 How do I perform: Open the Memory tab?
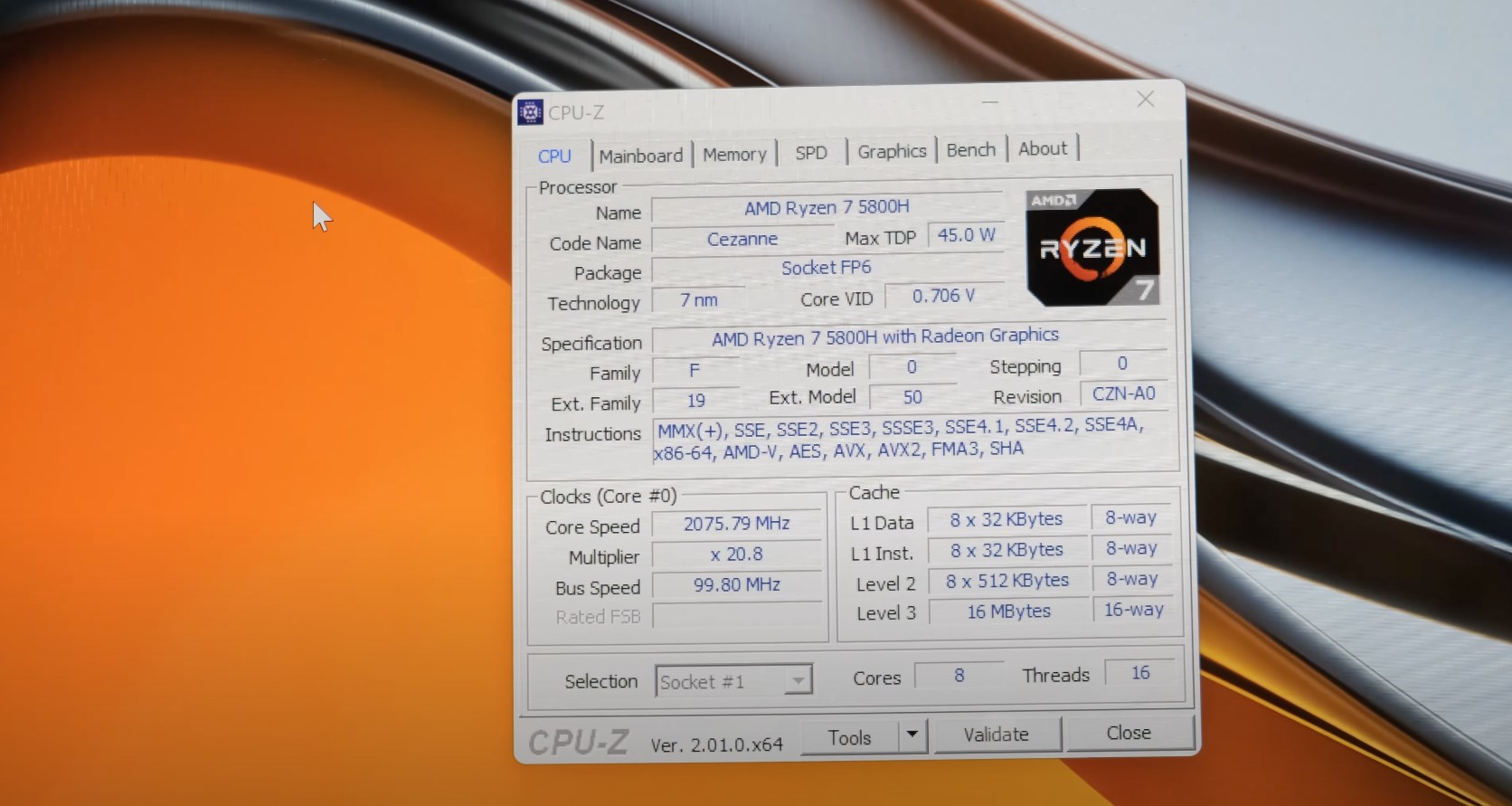(734, 155)
